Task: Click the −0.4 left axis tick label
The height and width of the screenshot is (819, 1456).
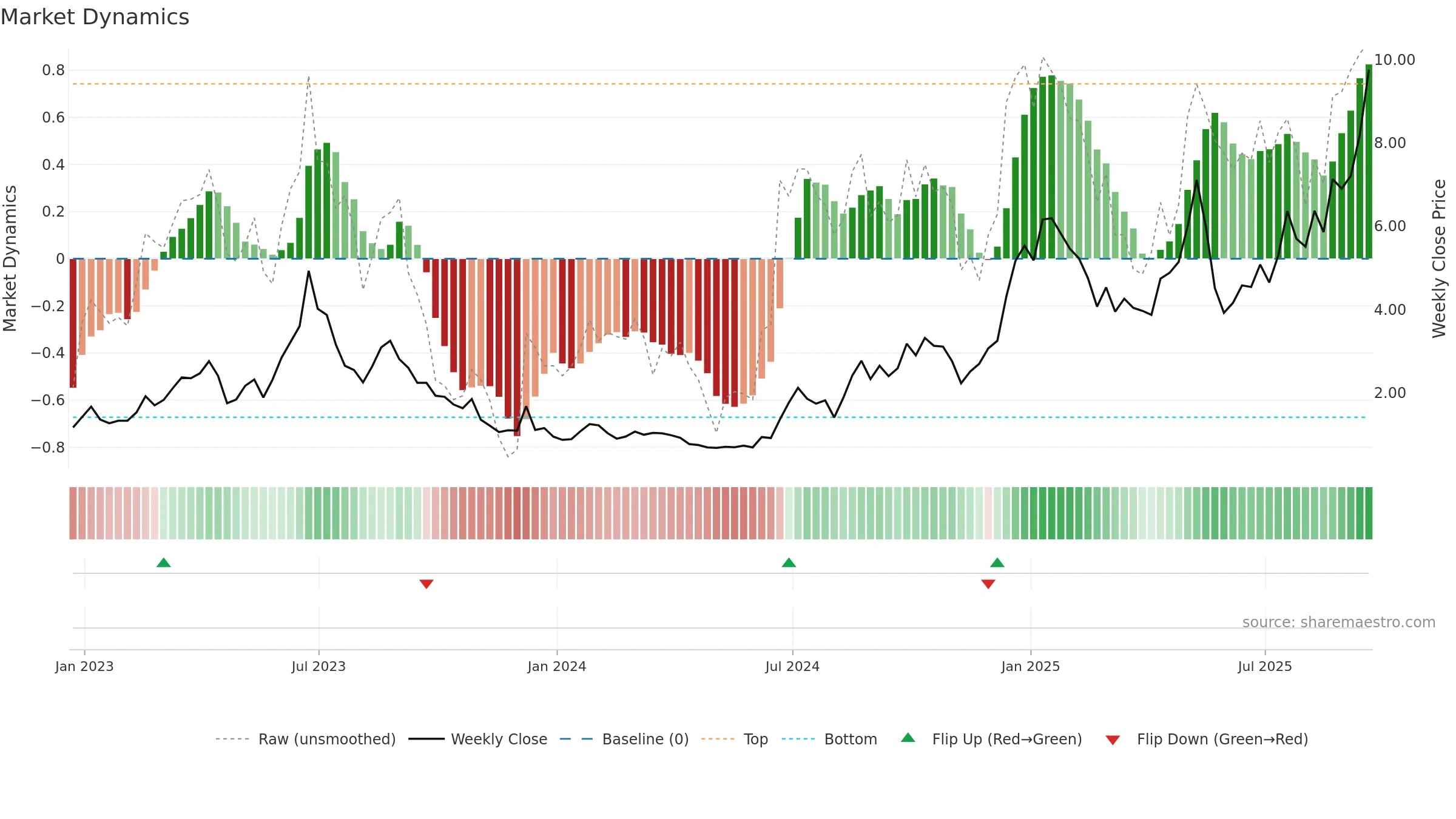Action: 48,353
